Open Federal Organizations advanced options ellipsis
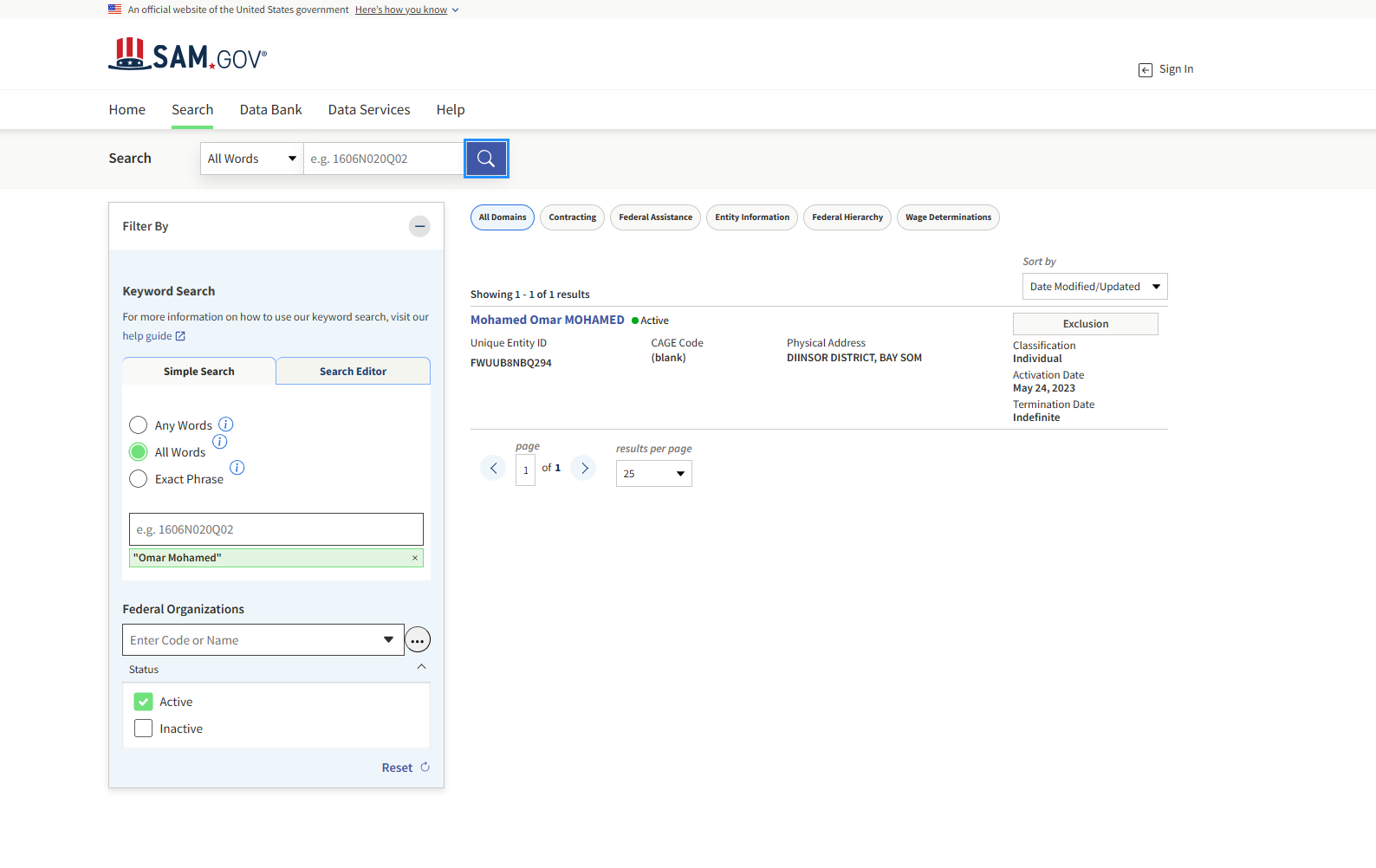This screenshot has height=868, width=1376. (418, 640)
